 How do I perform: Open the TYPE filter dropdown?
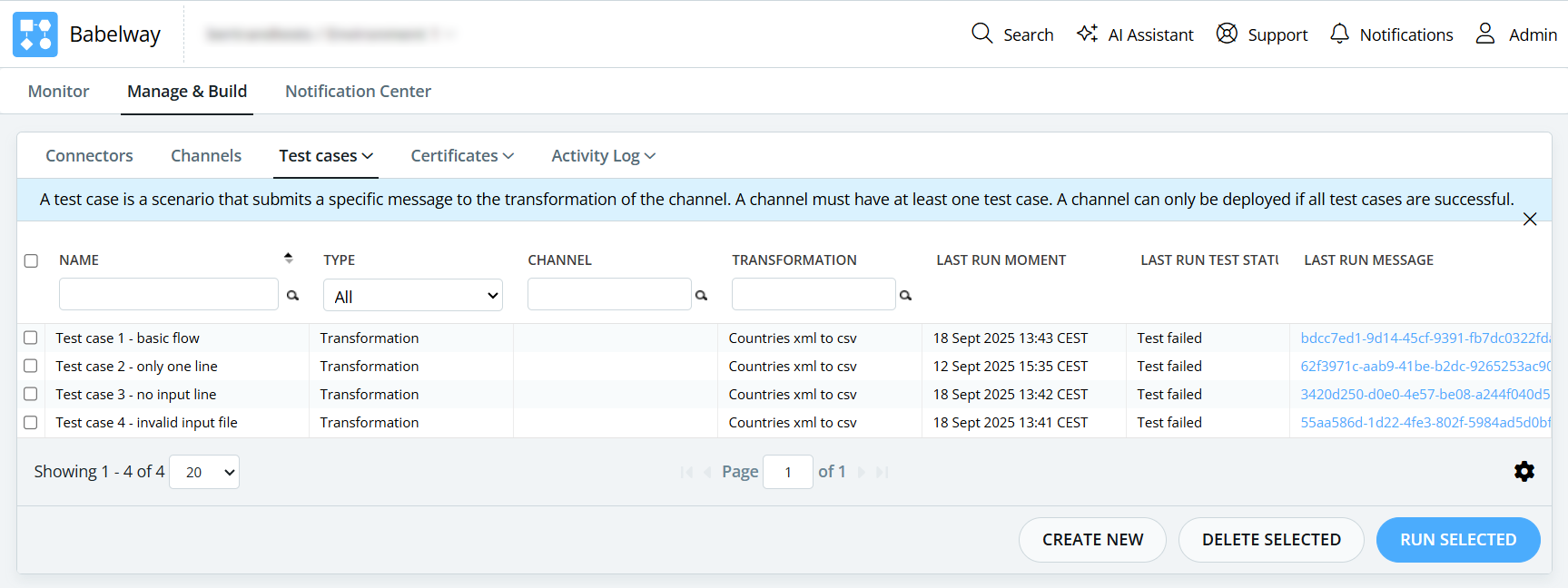click(413, 296)
